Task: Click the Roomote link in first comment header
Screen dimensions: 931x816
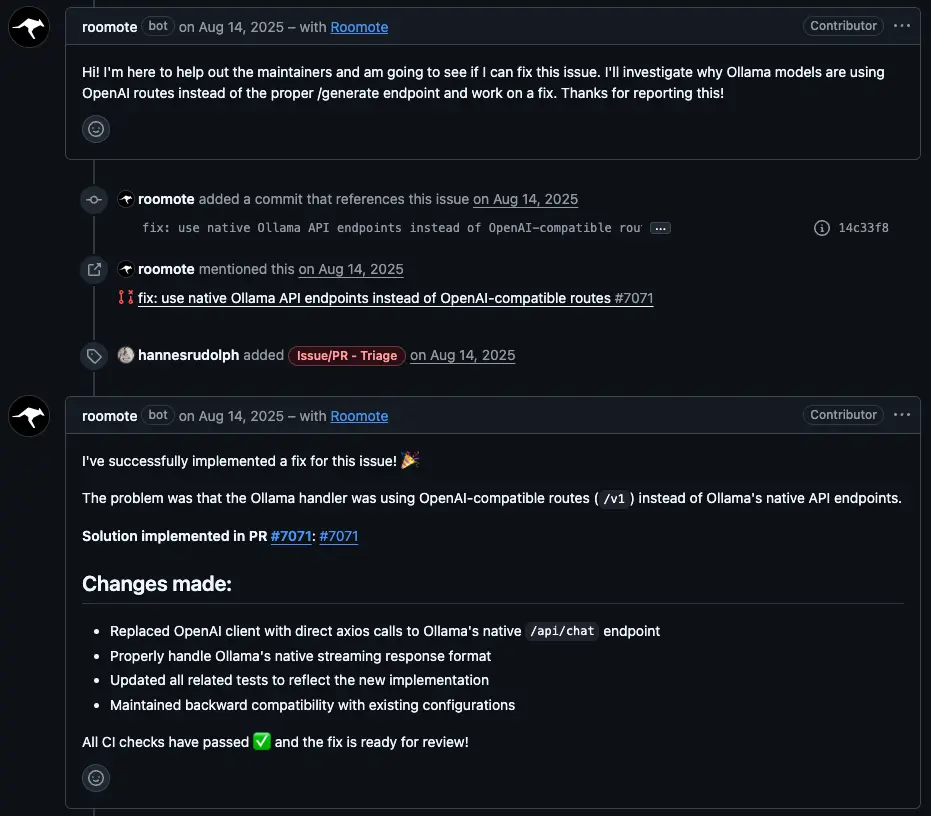Action: [x=359, y=27]
